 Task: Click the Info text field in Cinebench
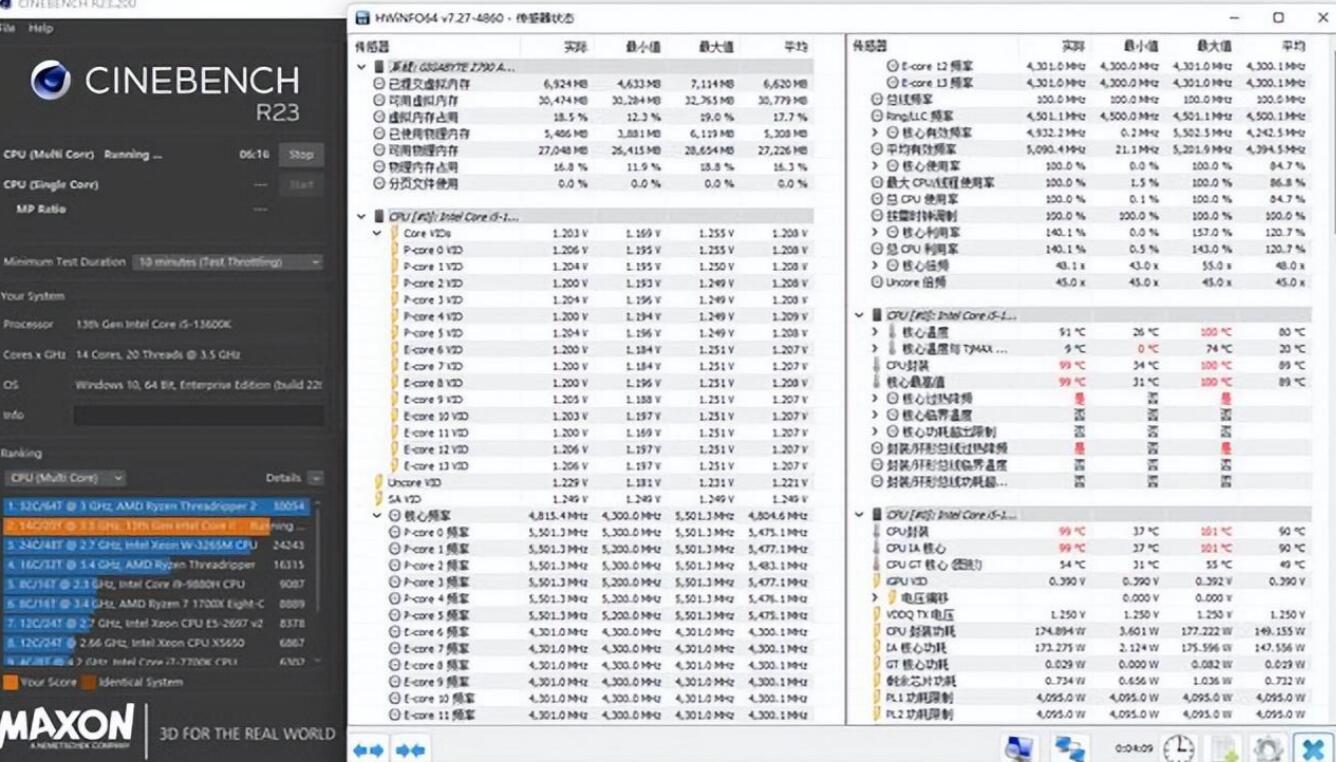198,415
